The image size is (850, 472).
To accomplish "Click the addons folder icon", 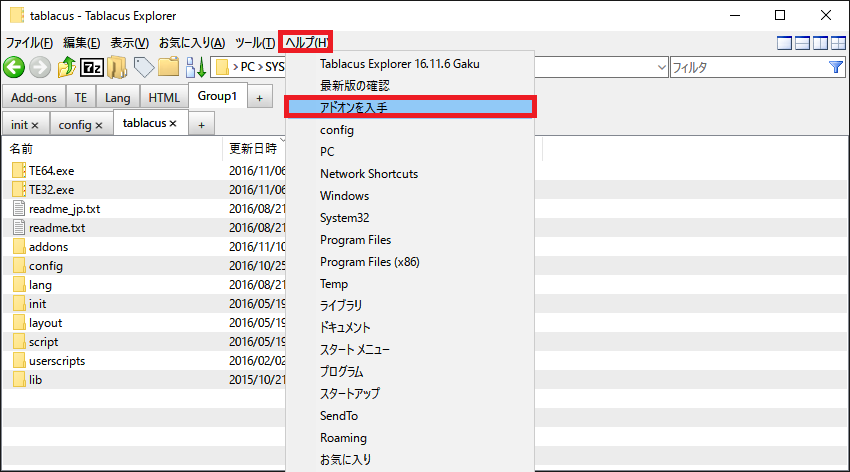I will [19, 247].
